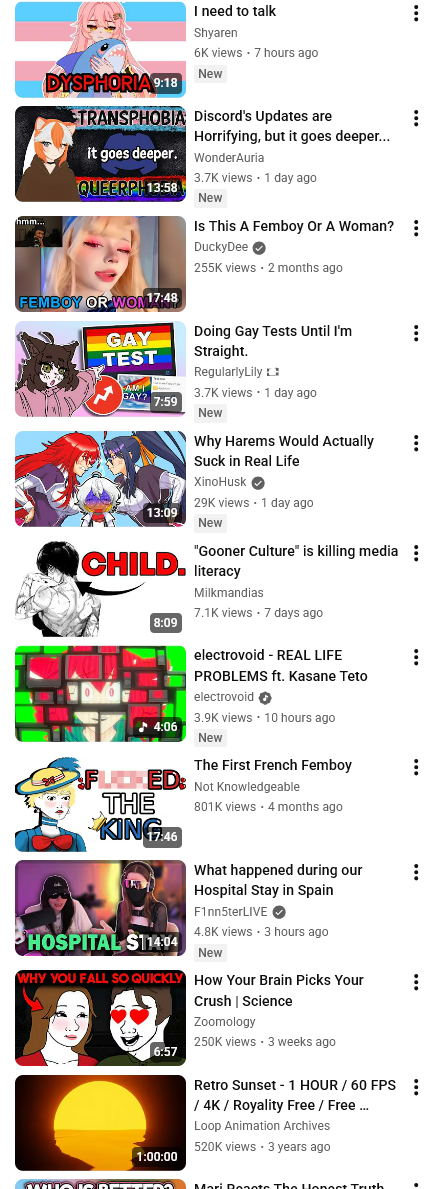Open options menu for 'The First French Femboy'
Image resolution: width=437 pixels, height=1189 pixels.
416,767
